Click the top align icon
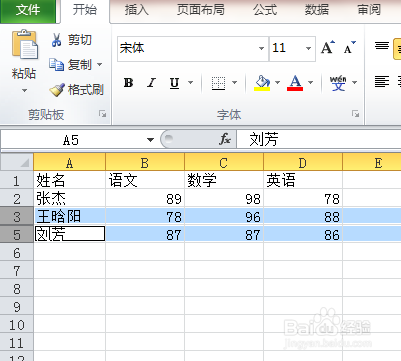 (382, 46)
